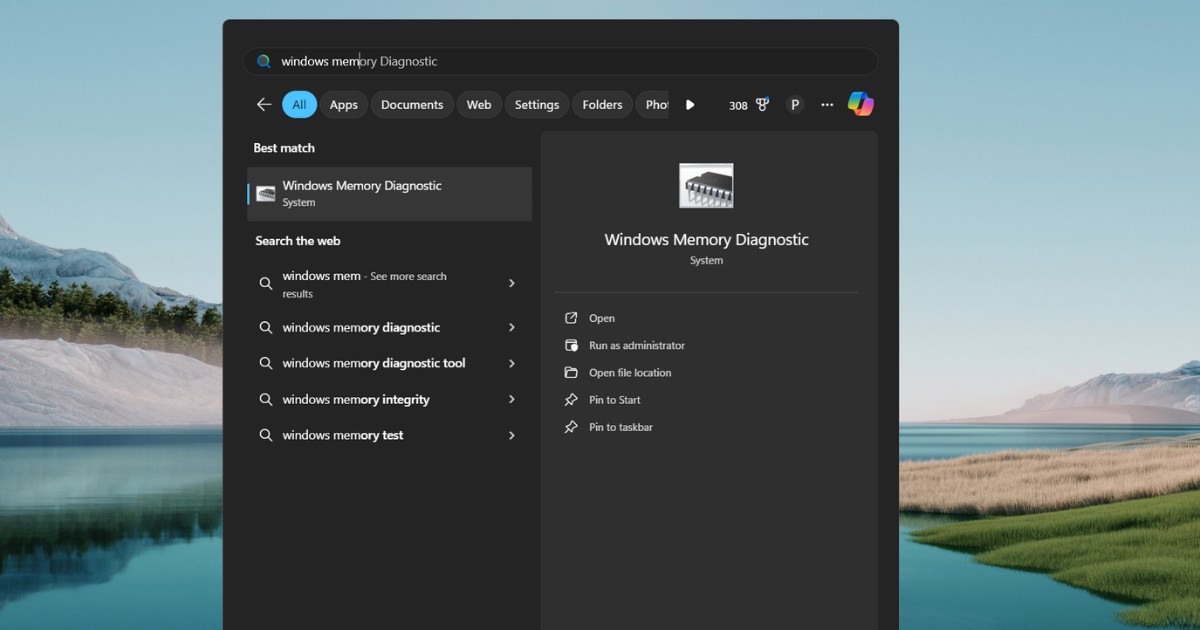Click inside the search text box
Viewport: 1200px width, 630px height.
point(560,62)
